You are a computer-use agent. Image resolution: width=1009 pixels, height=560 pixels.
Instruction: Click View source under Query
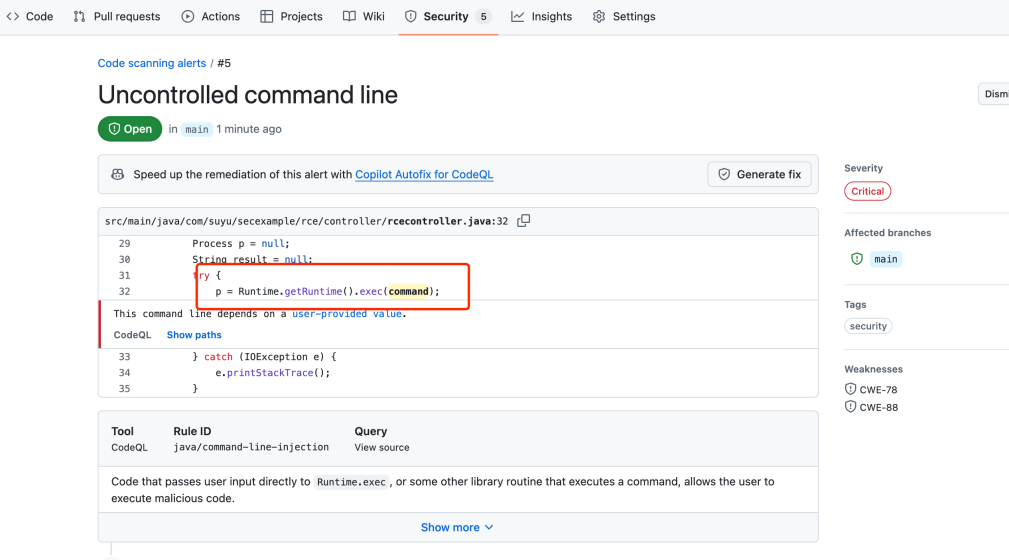(x=382, y=447)
